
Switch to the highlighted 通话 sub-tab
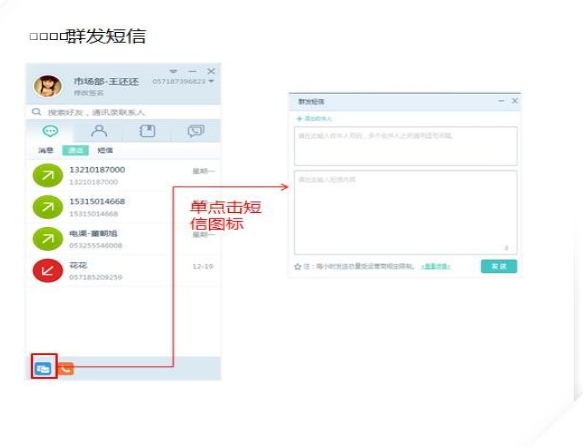pos(75,150)
